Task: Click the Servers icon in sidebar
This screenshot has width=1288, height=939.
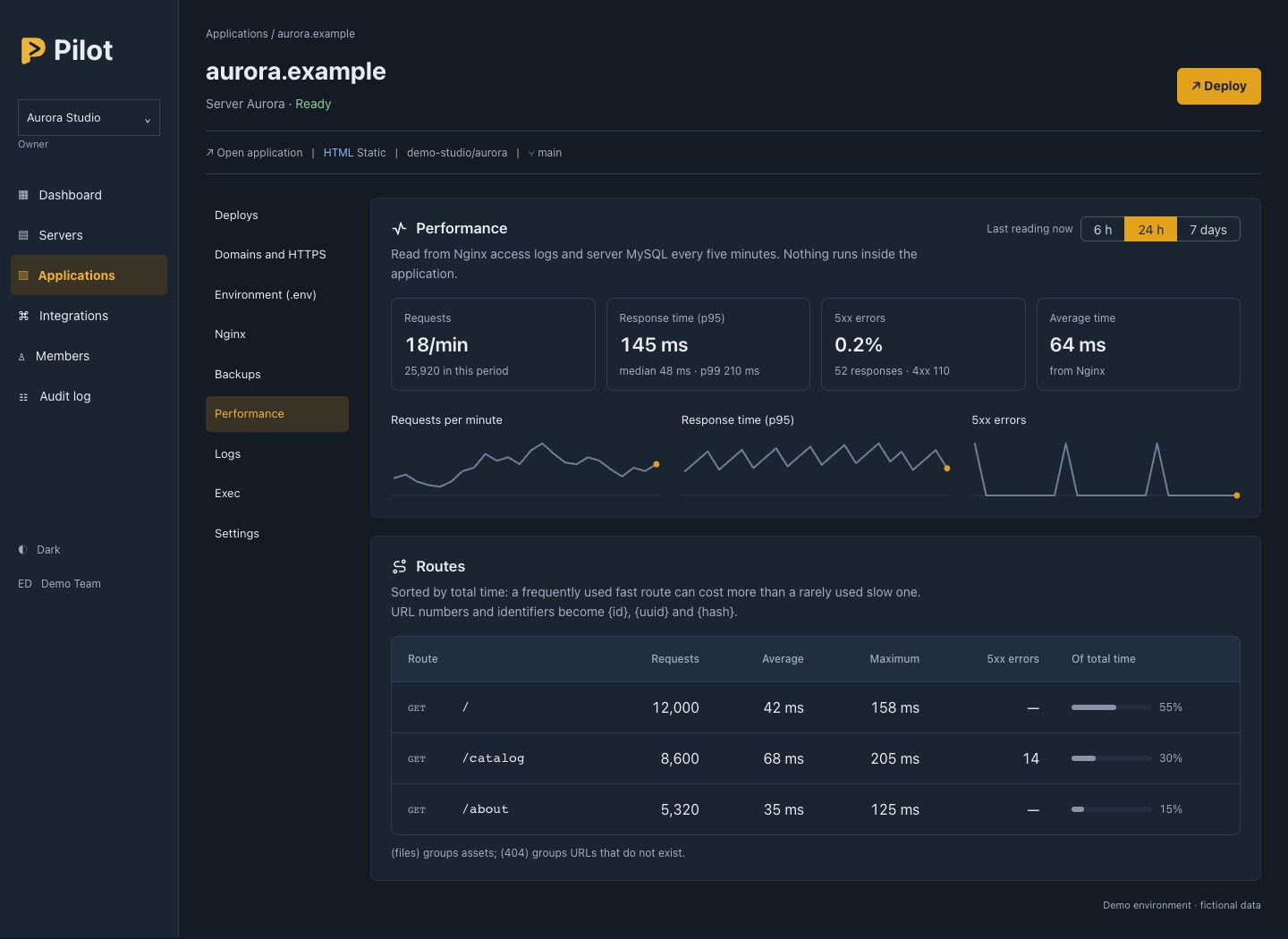Action: (x=23, y=235)
